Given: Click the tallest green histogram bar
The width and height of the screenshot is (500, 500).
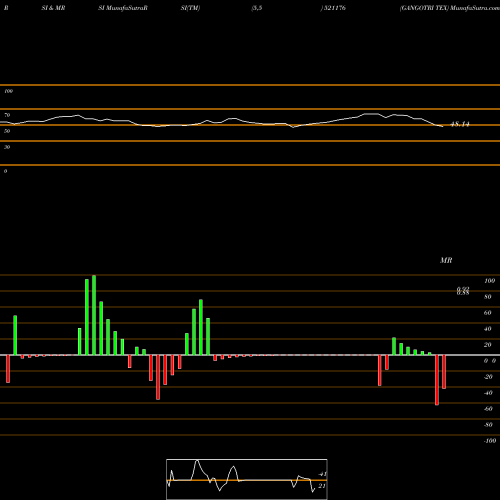Looking at the screenshot, I should 94,315.
